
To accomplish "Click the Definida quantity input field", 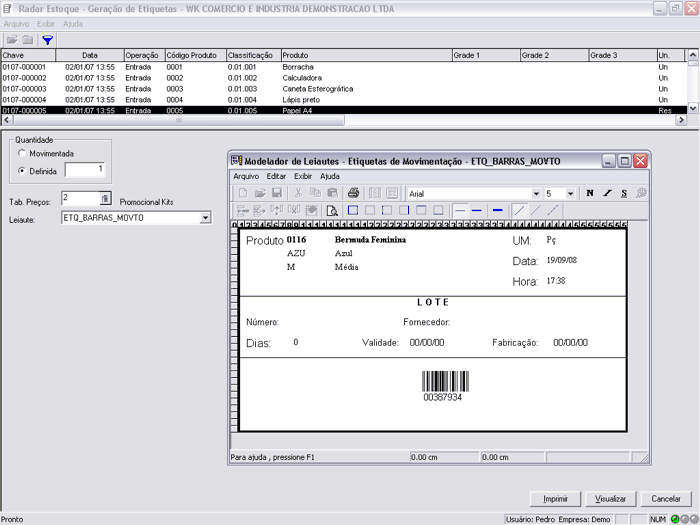I will click(85, 171).
